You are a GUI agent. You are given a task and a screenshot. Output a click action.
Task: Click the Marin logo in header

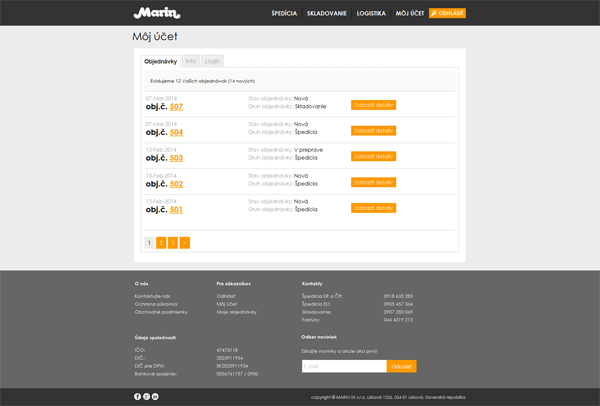(x=157, y=13)
